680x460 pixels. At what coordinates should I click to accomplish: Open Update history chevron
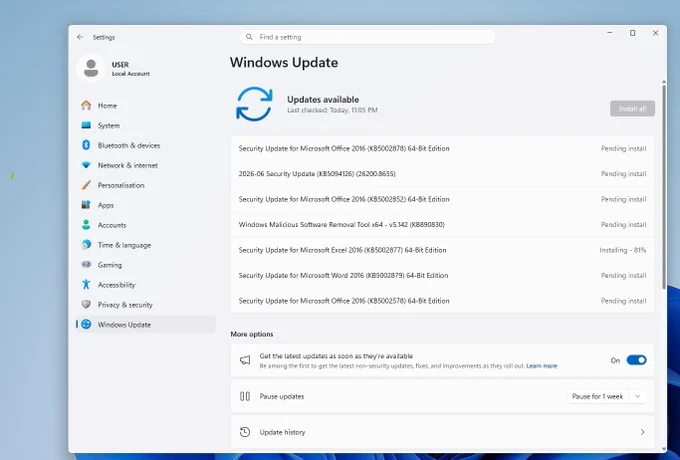642,432
